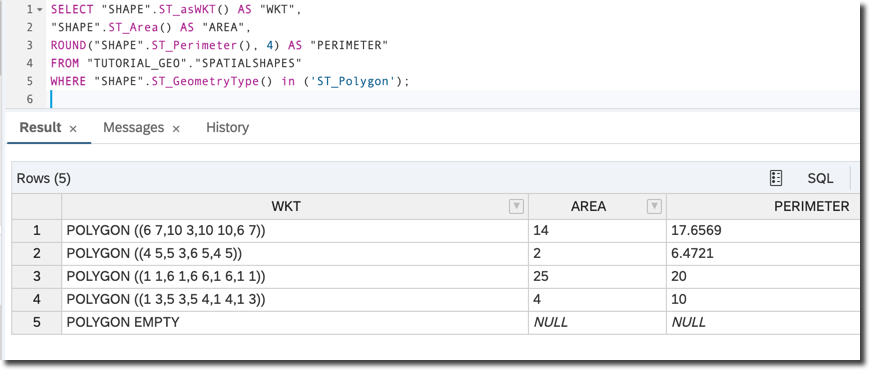This screenshot has width=870, height=370.
Task: Click the POLYGON EMPTY cell
Action: (x=295, y=322)
